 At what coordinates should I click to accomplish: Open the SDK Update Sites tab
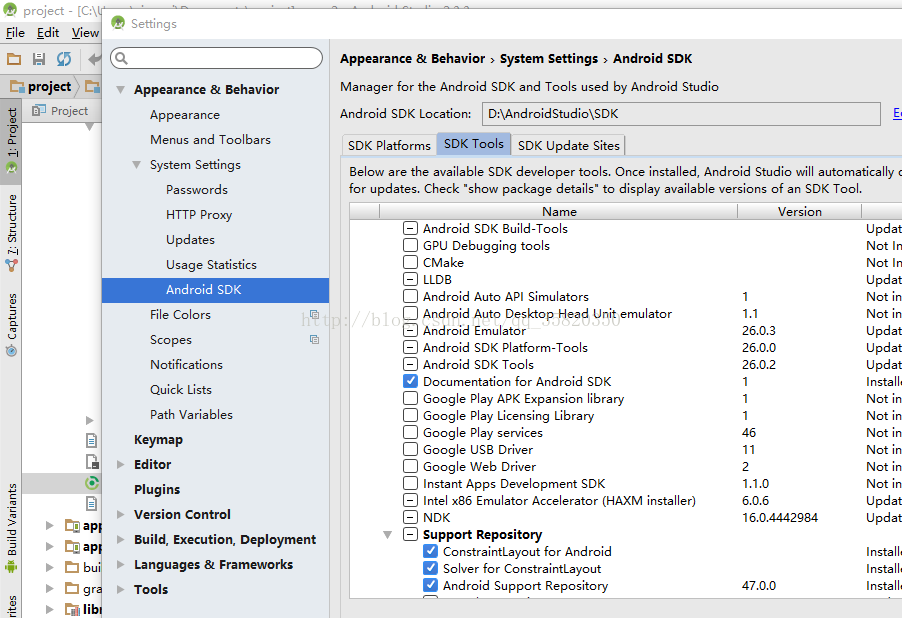point(568,146)
